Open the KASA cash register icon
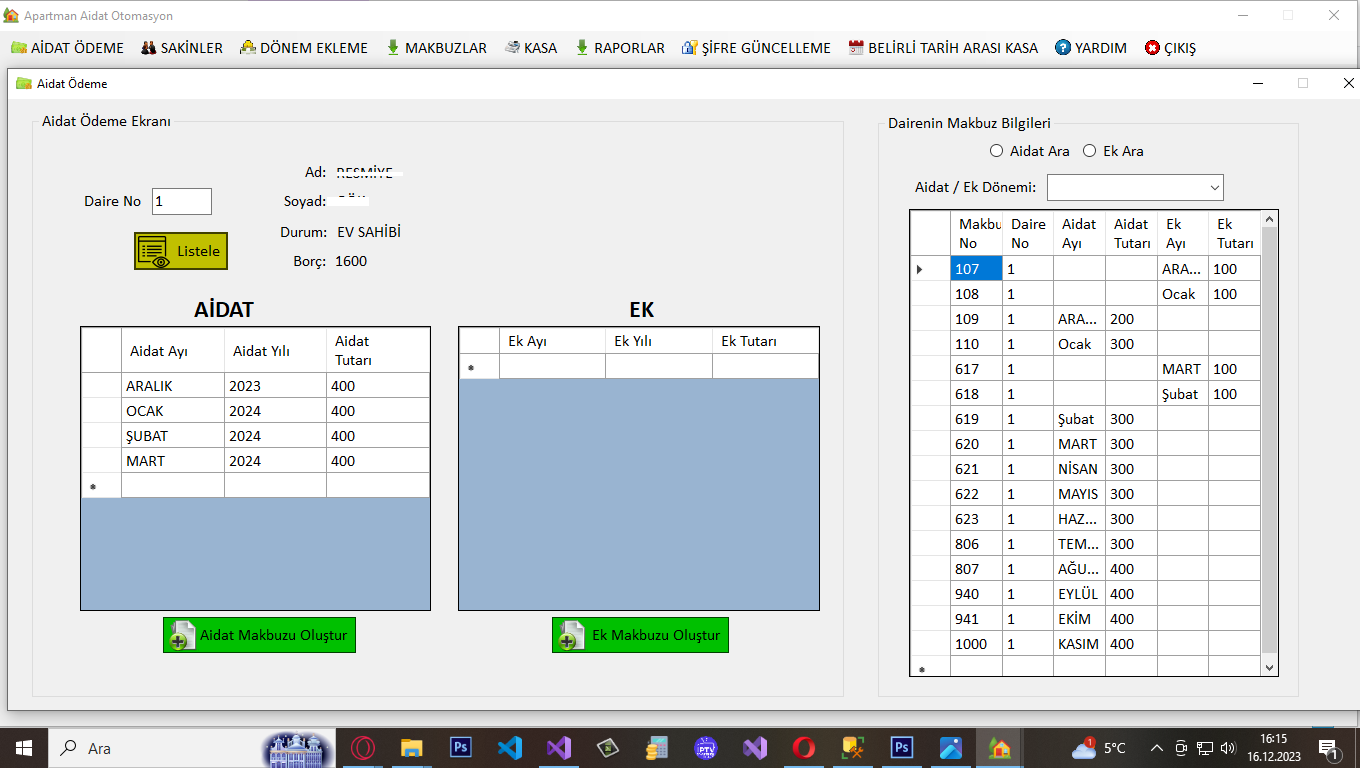1360x768 pixels. [x=512, y=48]
